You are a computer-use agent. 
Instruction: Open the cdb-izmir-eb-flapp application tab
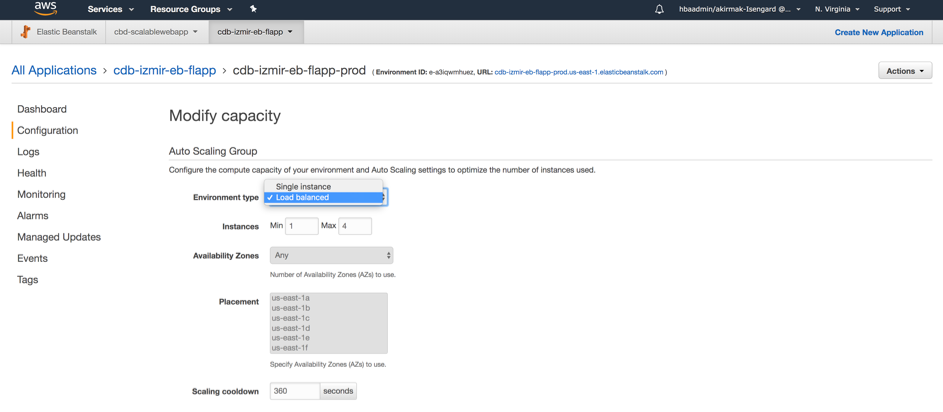255,32
